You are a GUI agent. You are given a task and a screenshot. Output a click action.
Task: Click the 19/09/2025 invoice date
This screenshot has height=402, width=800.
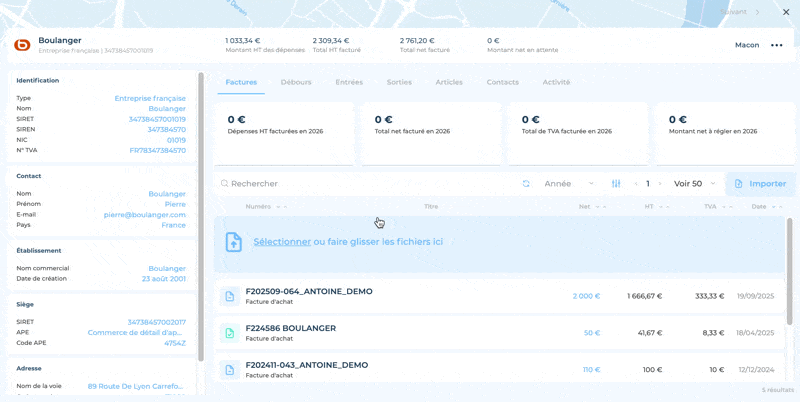coord(755,296)
